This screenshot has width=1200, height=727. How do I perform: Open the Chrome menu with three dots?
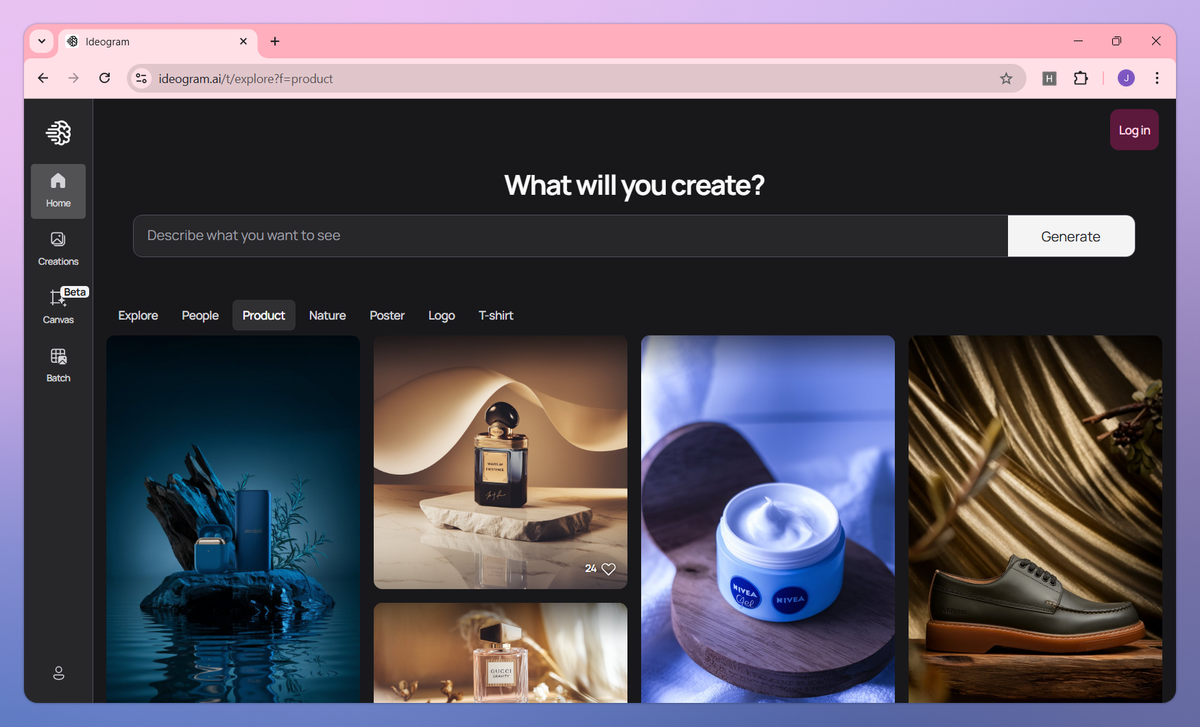coord(1157,77)
